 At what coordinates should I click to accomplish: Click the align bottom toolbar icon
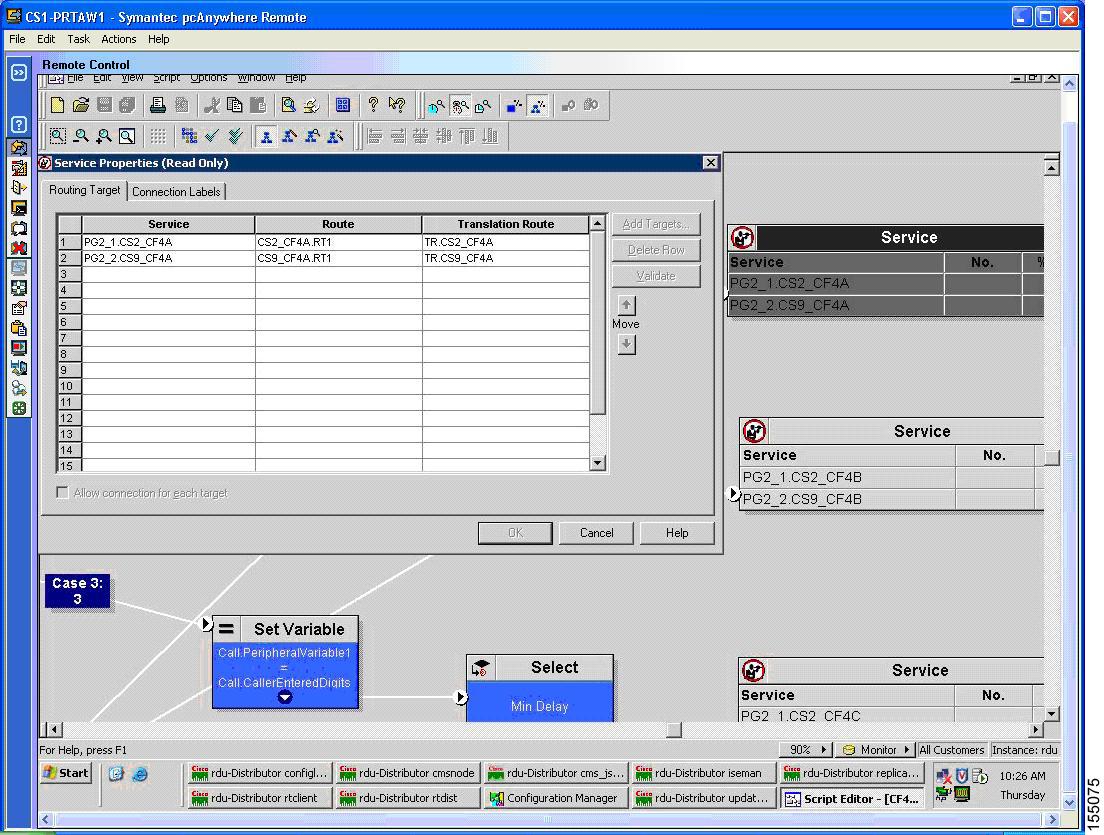click(490, 136)
